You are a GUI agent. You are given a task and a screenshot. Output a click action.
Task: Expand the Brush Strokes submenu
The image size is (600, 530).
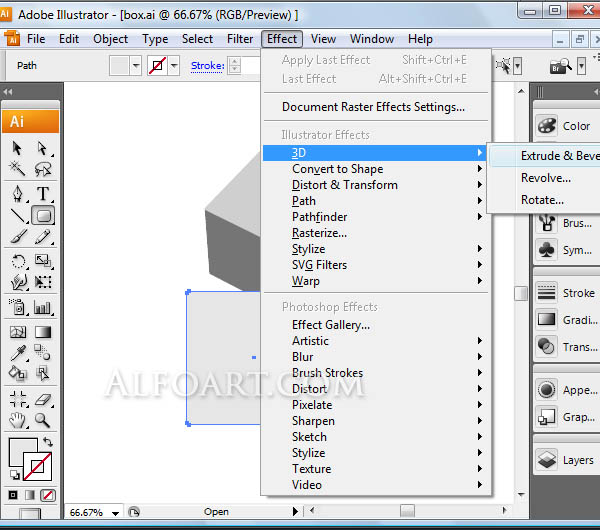pyautogui.click(x=375, y=373)
